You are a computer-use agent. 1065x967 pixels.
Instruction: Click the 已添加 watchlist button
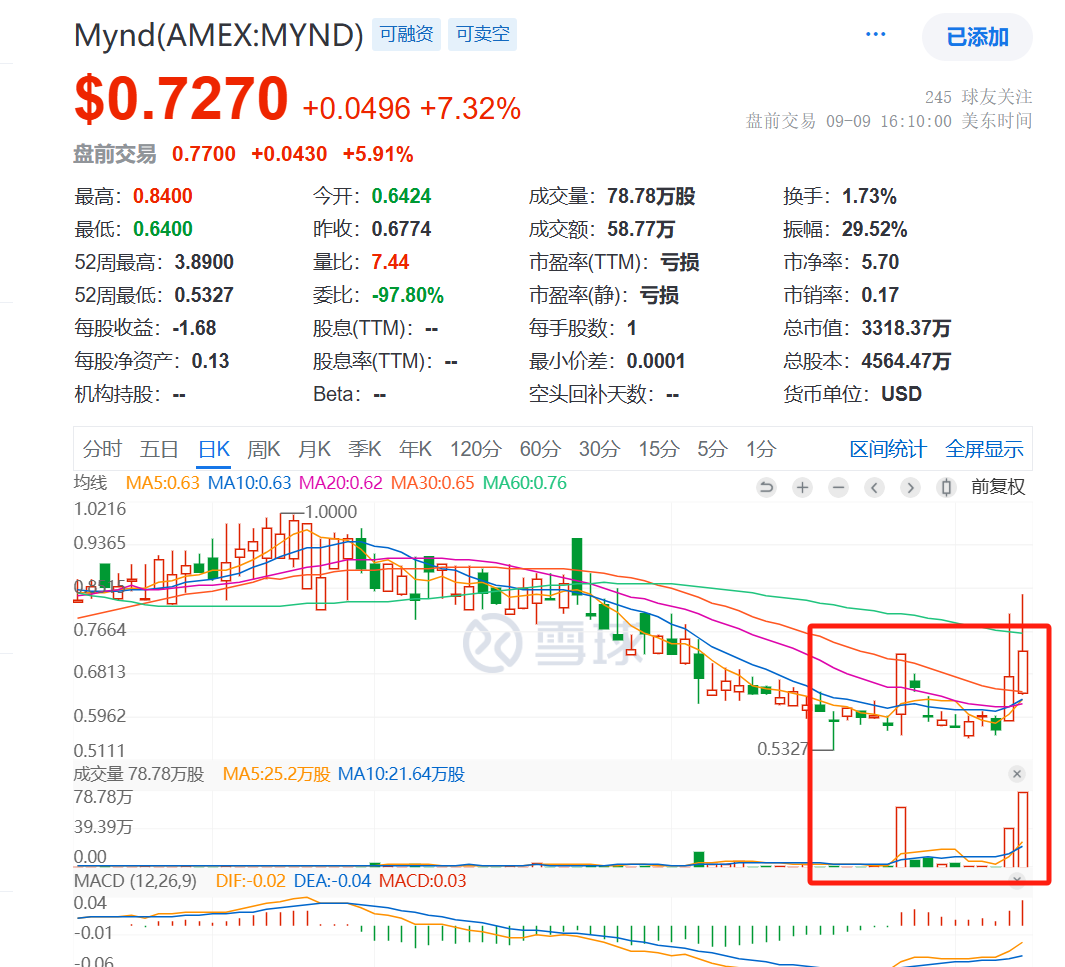pyautogui.click(x=977, y=37)
